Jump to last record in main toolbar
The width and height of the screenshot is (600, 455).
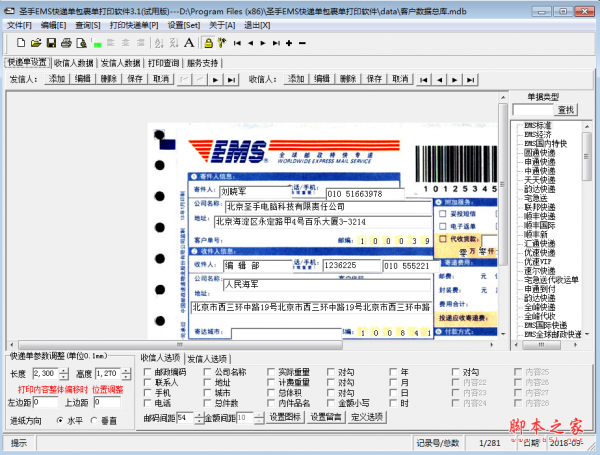click(x=276, y=43)
